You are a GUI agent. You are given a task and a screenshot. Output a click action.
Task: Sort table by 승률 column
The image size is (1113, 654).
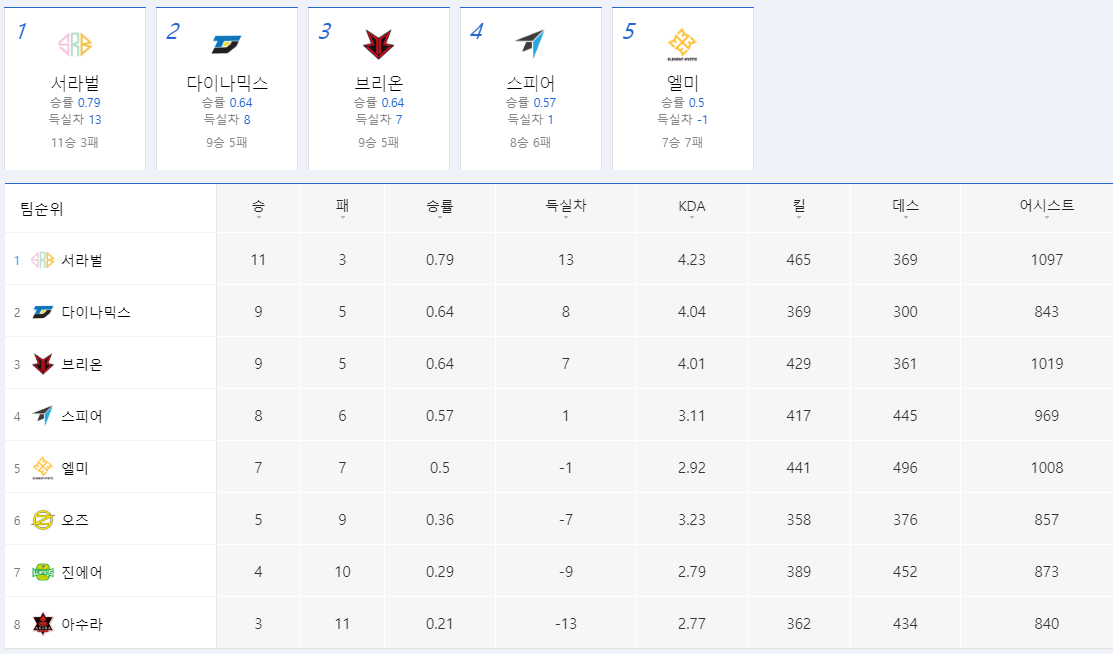click(439, 207)
